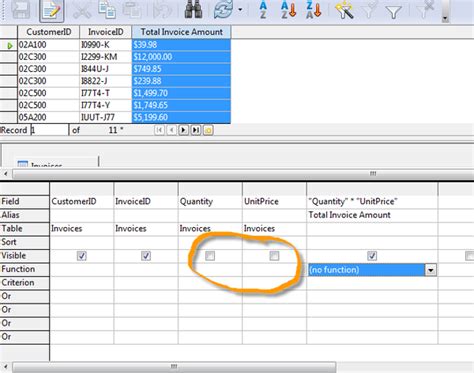Click the AutoFilter wand icon
Viewport: 474px width, 373px height.
(x=344, y=9)
